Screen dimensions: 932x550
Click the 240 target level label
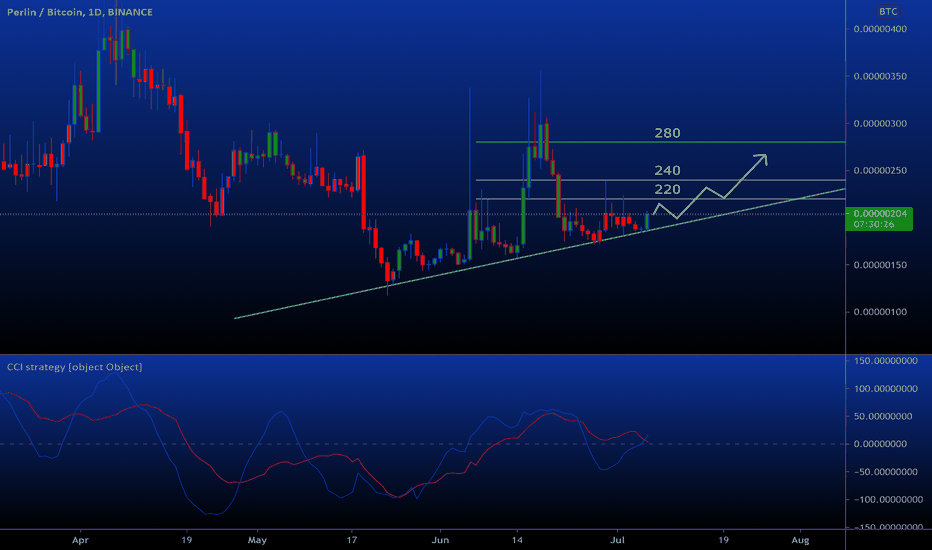667,171
